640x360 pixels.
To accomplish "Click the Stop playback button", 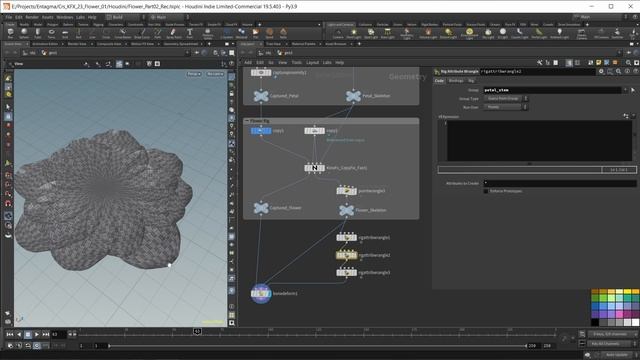I will coord(28,335).
